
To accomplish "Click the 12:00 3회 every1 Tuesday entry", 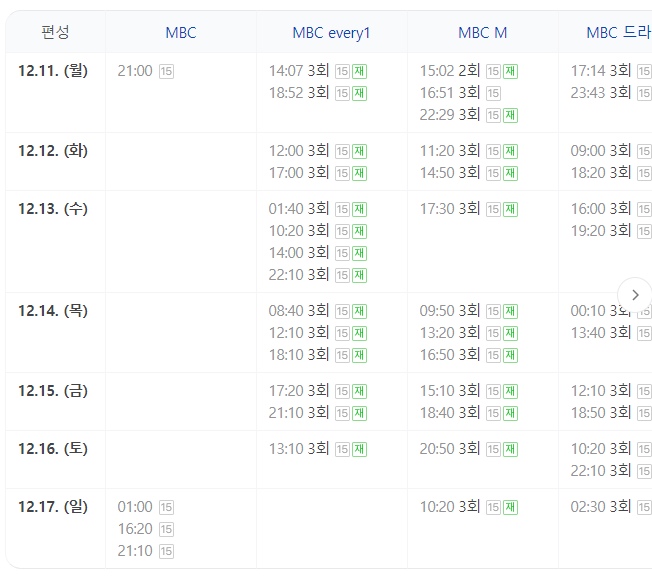I will coord(299,151).
